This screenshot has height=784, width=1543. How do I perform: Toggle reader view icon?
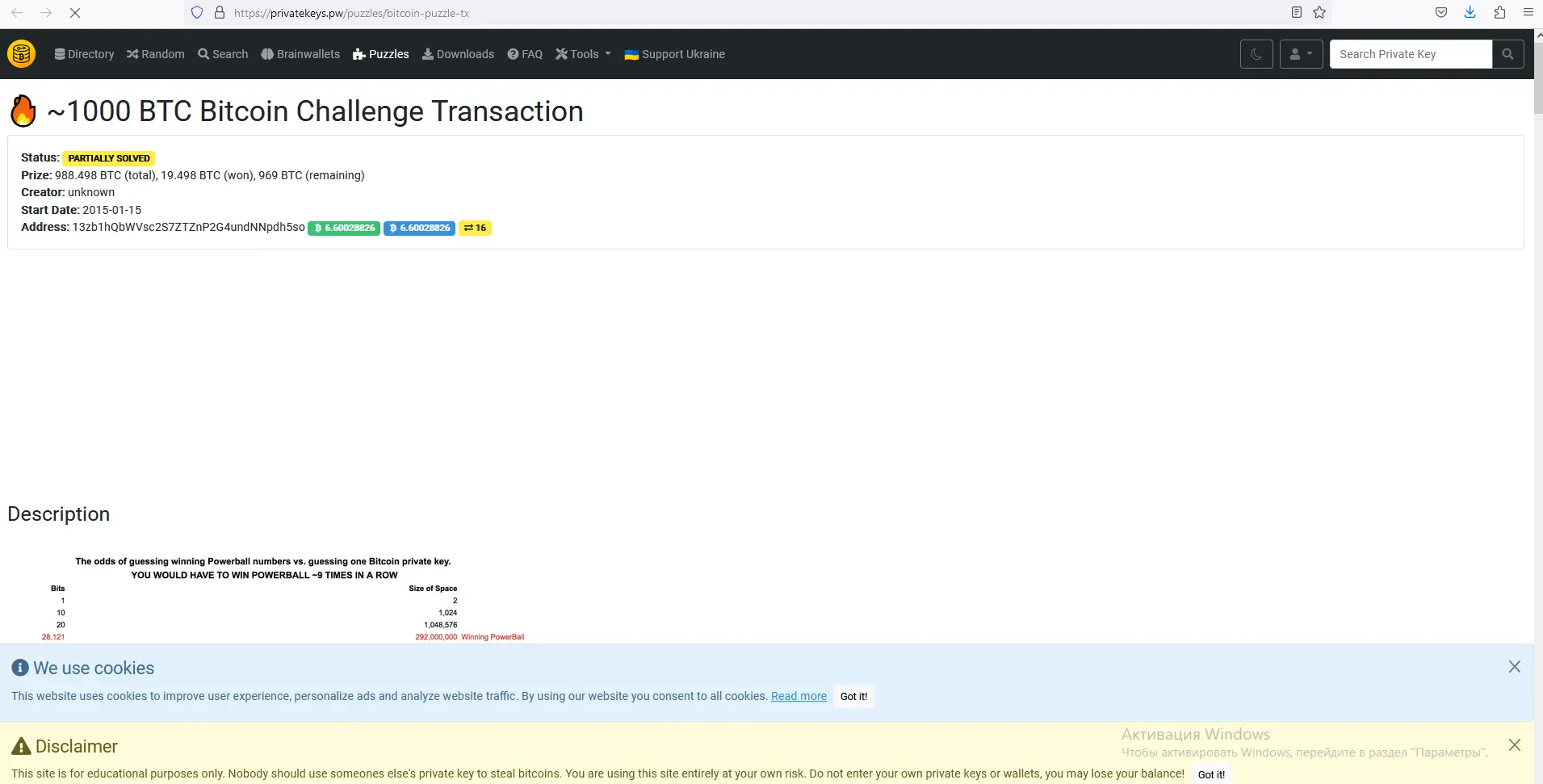tap(1297, 12)
